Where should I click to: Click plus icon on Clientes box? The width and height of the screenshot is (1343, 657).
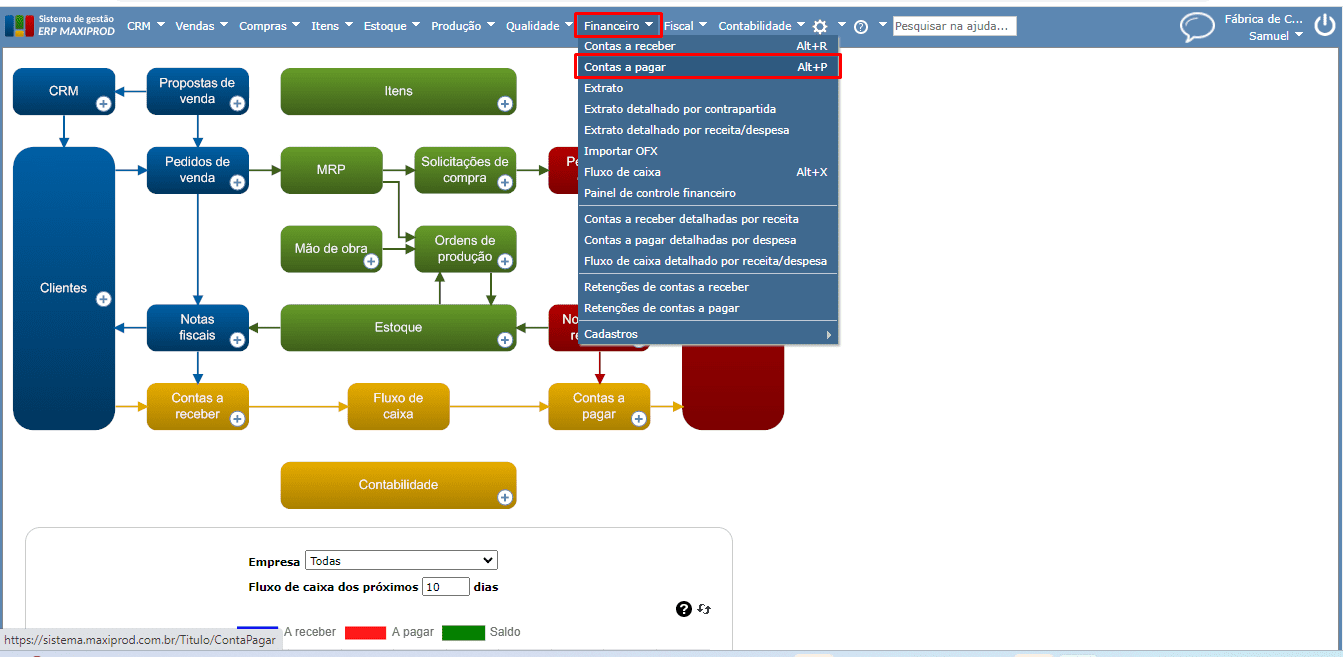103,299
